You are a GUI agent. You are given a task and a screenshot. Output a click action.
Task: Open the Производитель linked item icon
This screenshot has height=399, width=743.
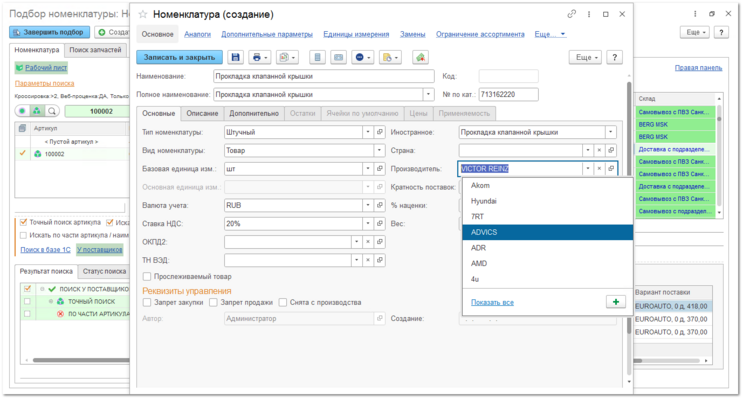point(611,169)
